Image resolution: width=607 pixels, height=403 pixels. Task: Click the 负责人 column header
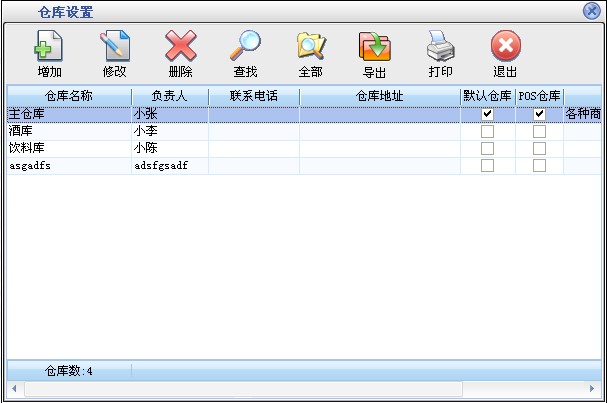(x=169, y=97)
